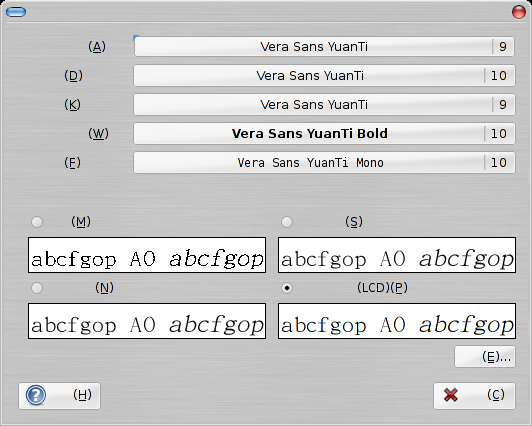Click the (C) close button
This screenshot has height=426, width=532.
(x=474, y=395)
